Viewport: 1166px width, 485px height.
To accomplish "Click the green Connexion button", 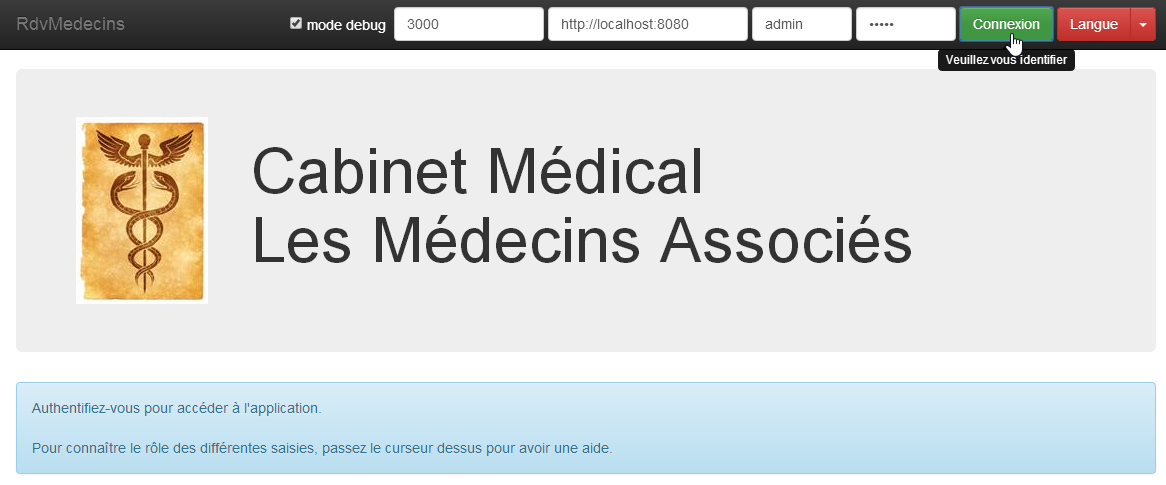I will click(1006, 24).
